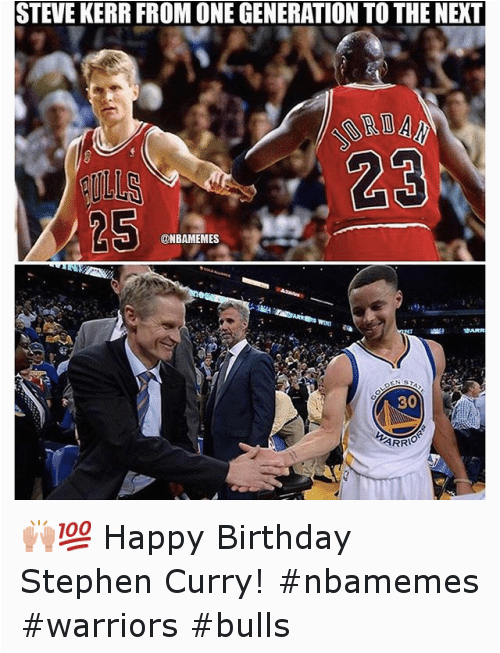This screenshot has height=653, width=500.
Task: Click the "Happy Birthday" caption text
Action: [227, 538]
